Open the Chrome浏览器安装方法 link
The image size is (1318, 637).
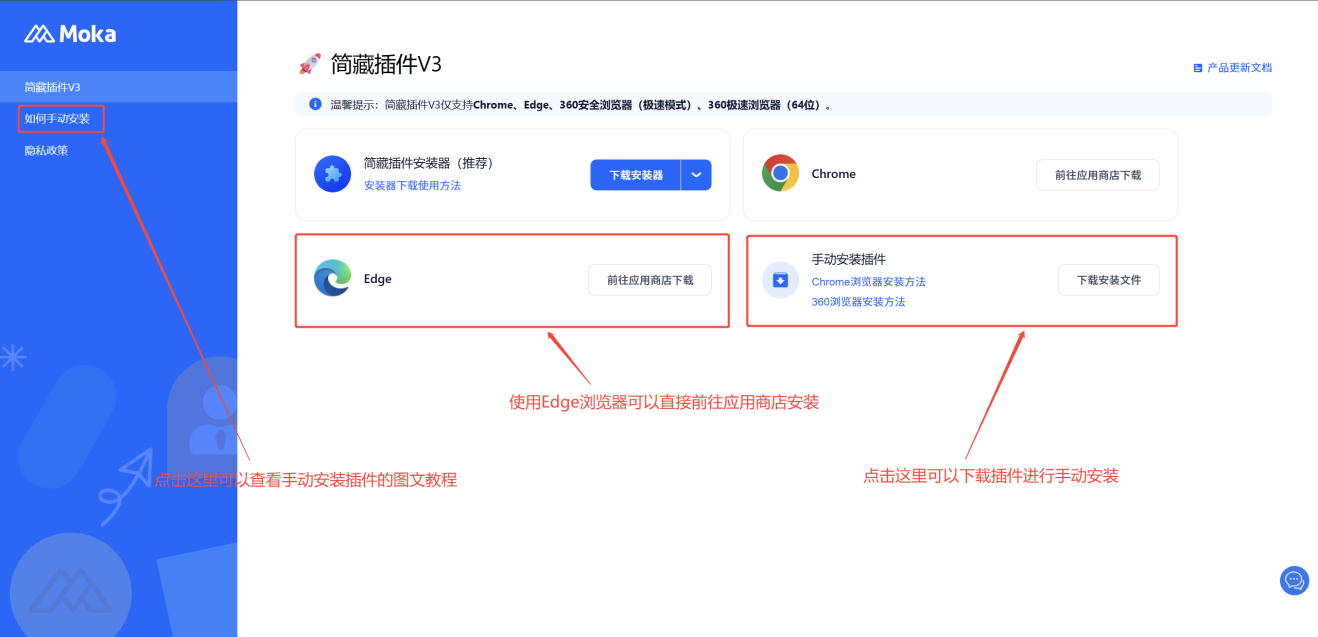tap(868, 282)
